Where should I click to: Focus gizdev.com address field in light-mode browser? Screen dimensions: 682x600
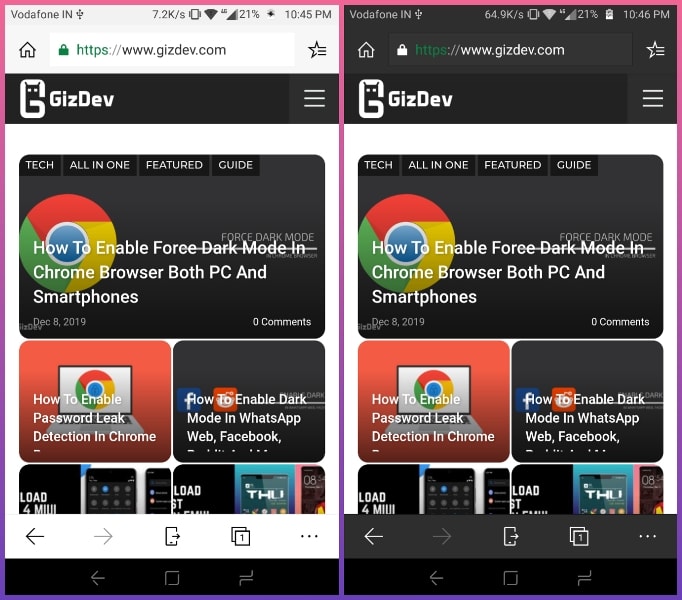(172, 50)
